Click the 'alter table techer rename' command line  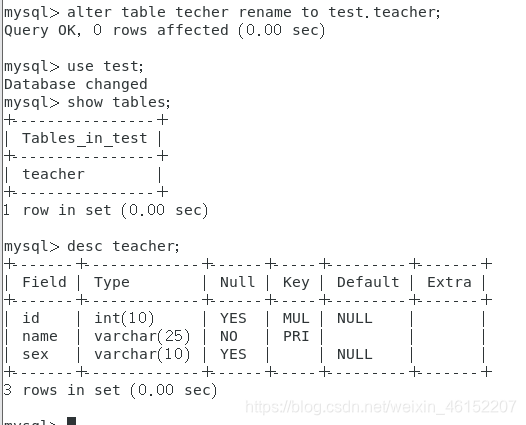(x=222, y=12)
